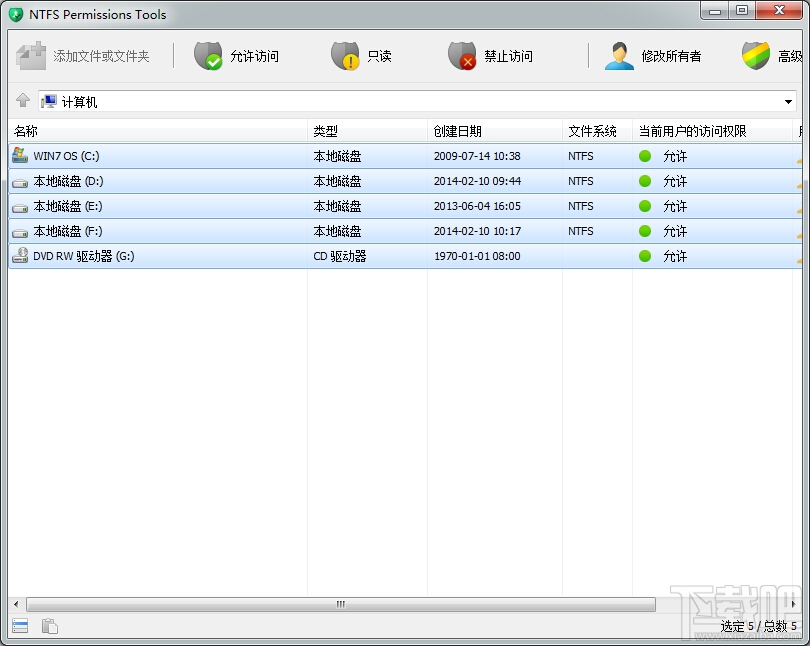Click the paste clipboard icon in status bar
The height and width of the screenshot is (646, 810).
tap(50, 626)
